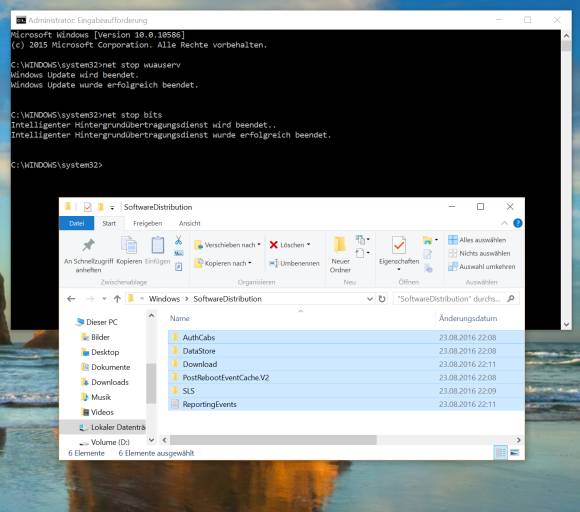
Task: Click the scissors cut icon
Action: [x=178, y=240]
